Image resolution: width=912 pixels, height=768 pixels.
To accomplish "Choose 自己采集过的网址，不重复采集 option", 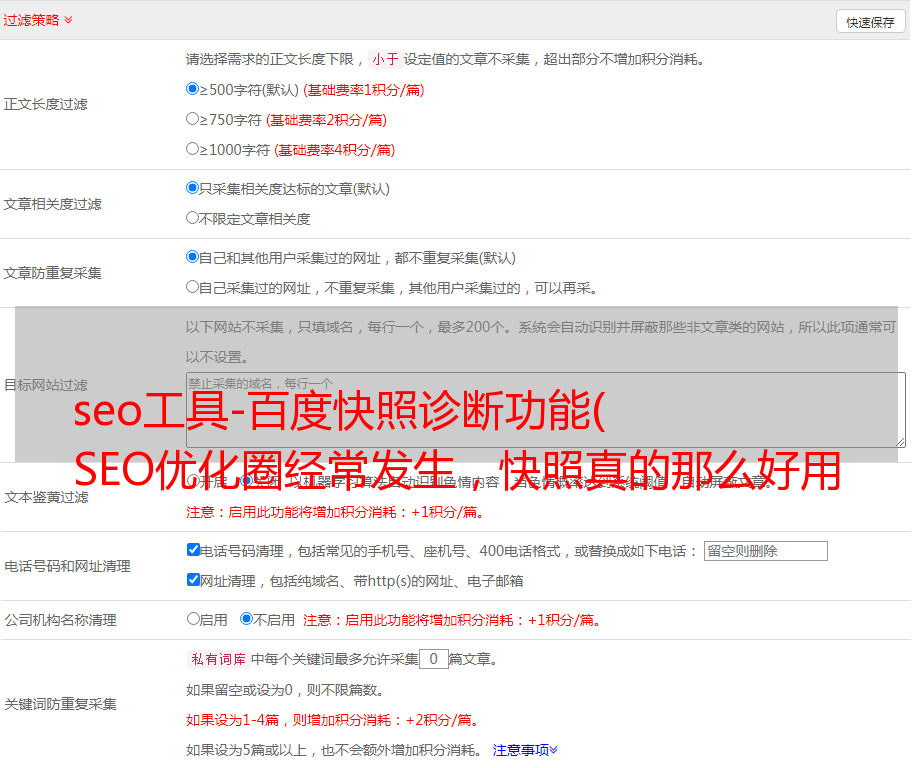I will (192, 286).
